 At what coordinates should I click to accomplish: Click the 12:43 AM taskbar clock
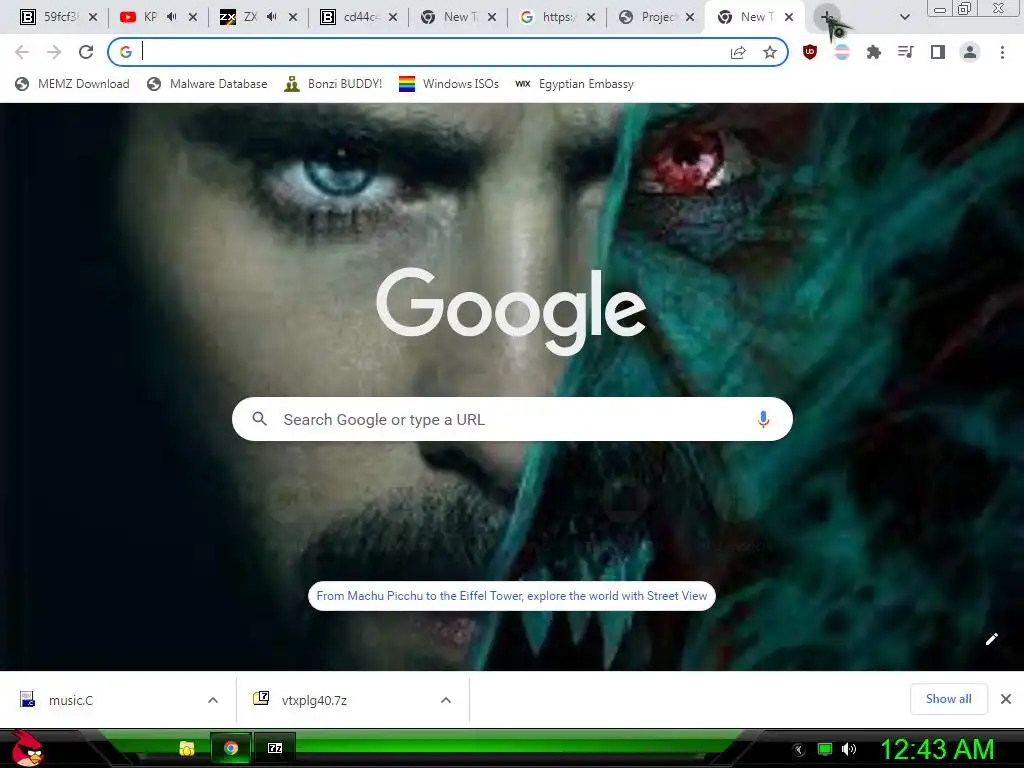pos(938,749)
